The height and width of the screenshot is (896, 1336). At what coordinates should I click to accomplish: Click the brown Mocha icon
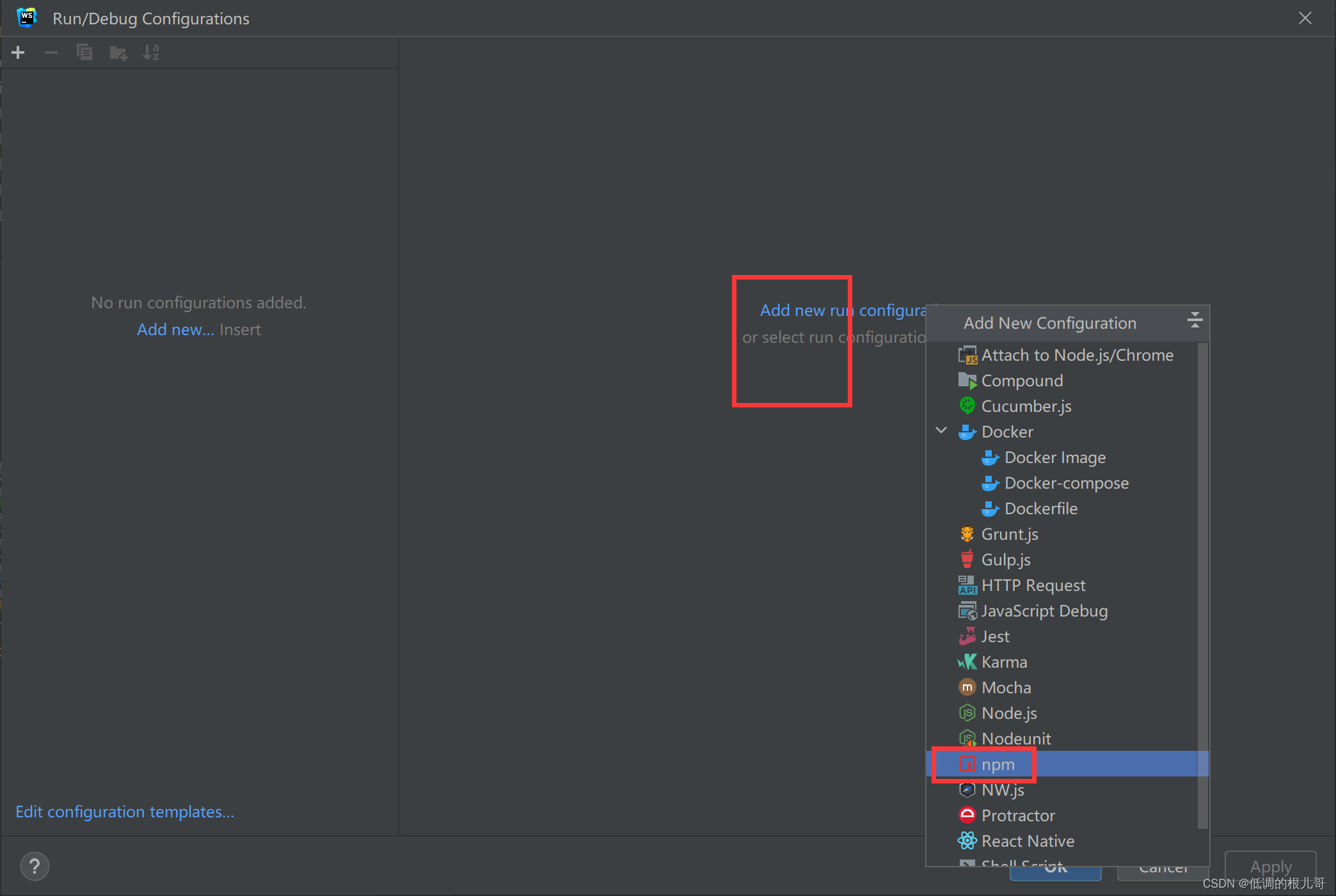967,688
